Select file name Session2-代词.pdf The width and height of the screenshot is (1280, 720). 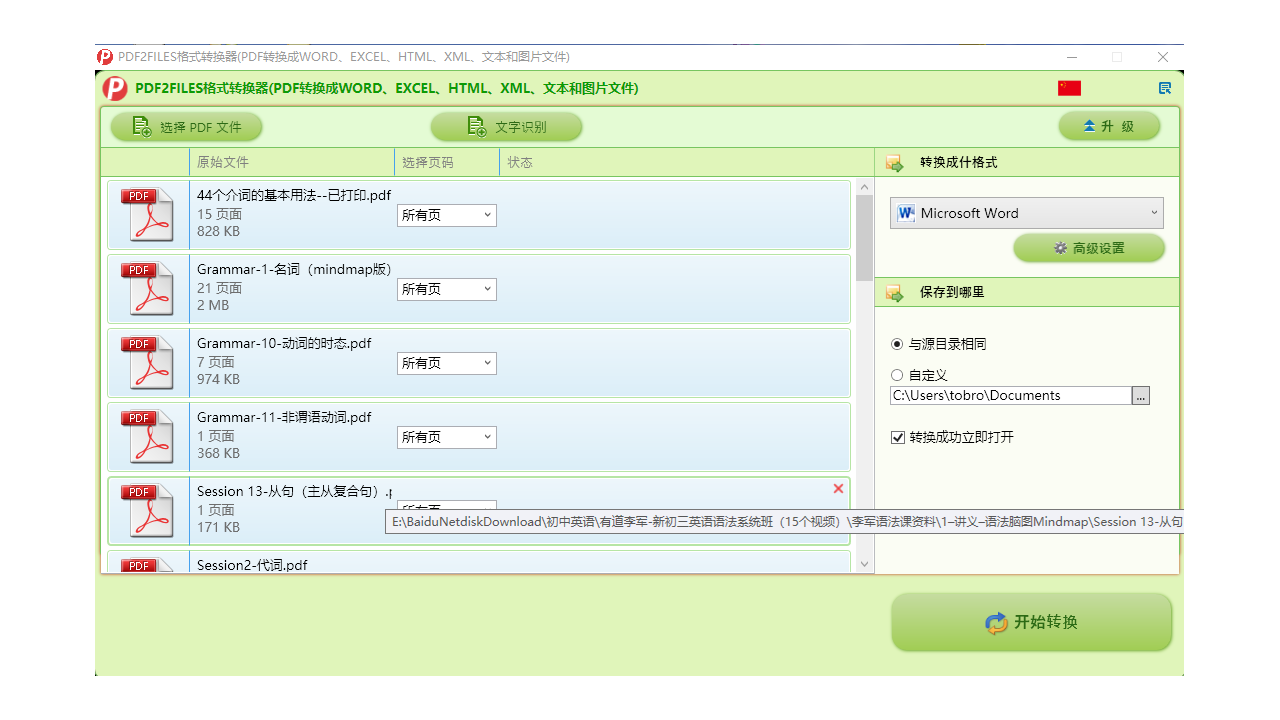(252, 565)
